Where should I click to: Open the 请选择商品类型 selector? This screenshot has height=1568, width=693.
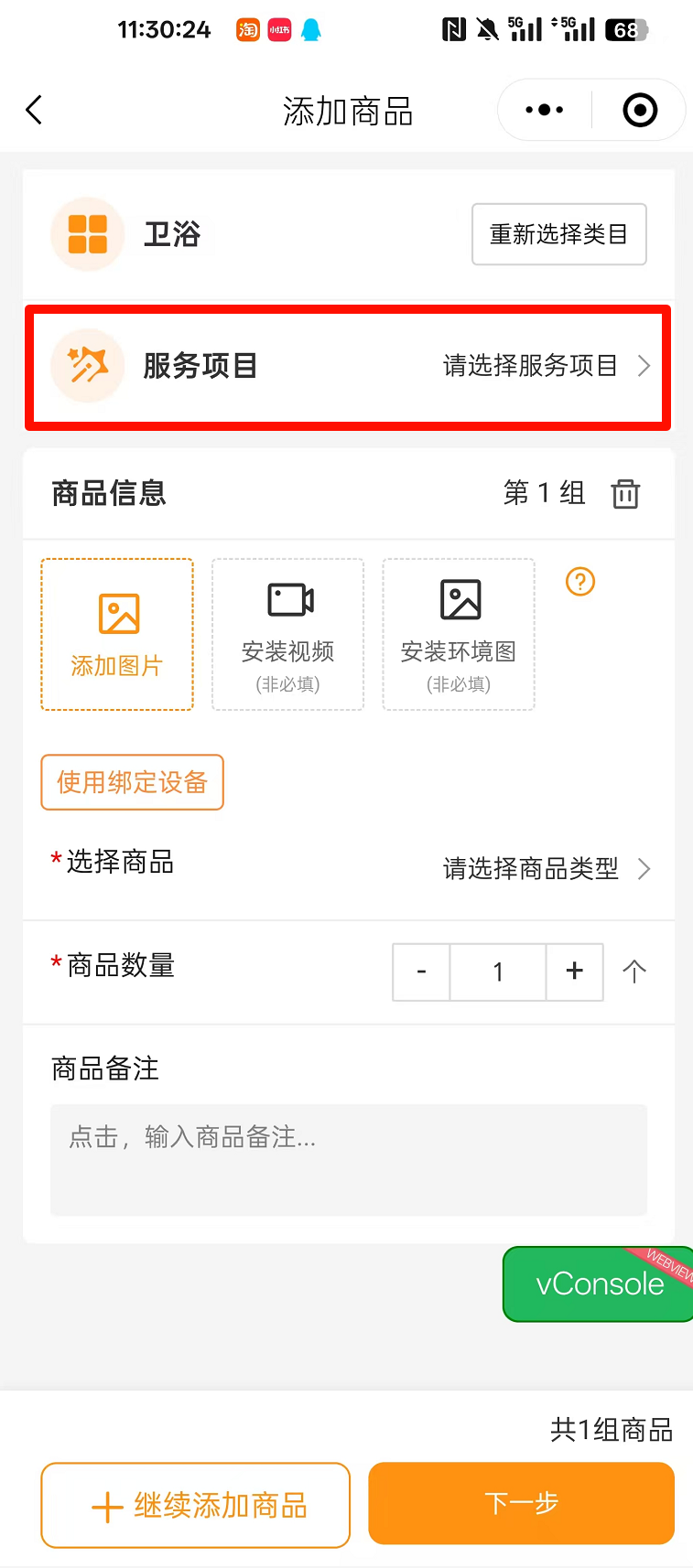tap(544, 868)
